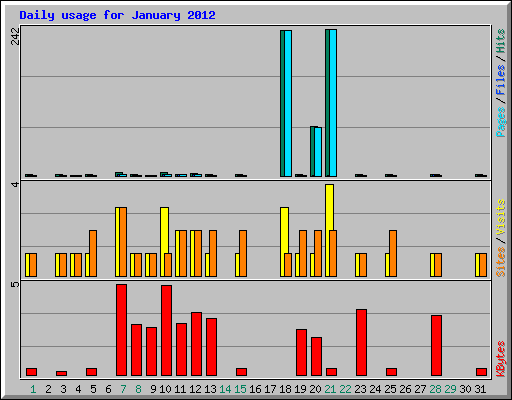Click the tall cyan hits bar for day 21

333,103
